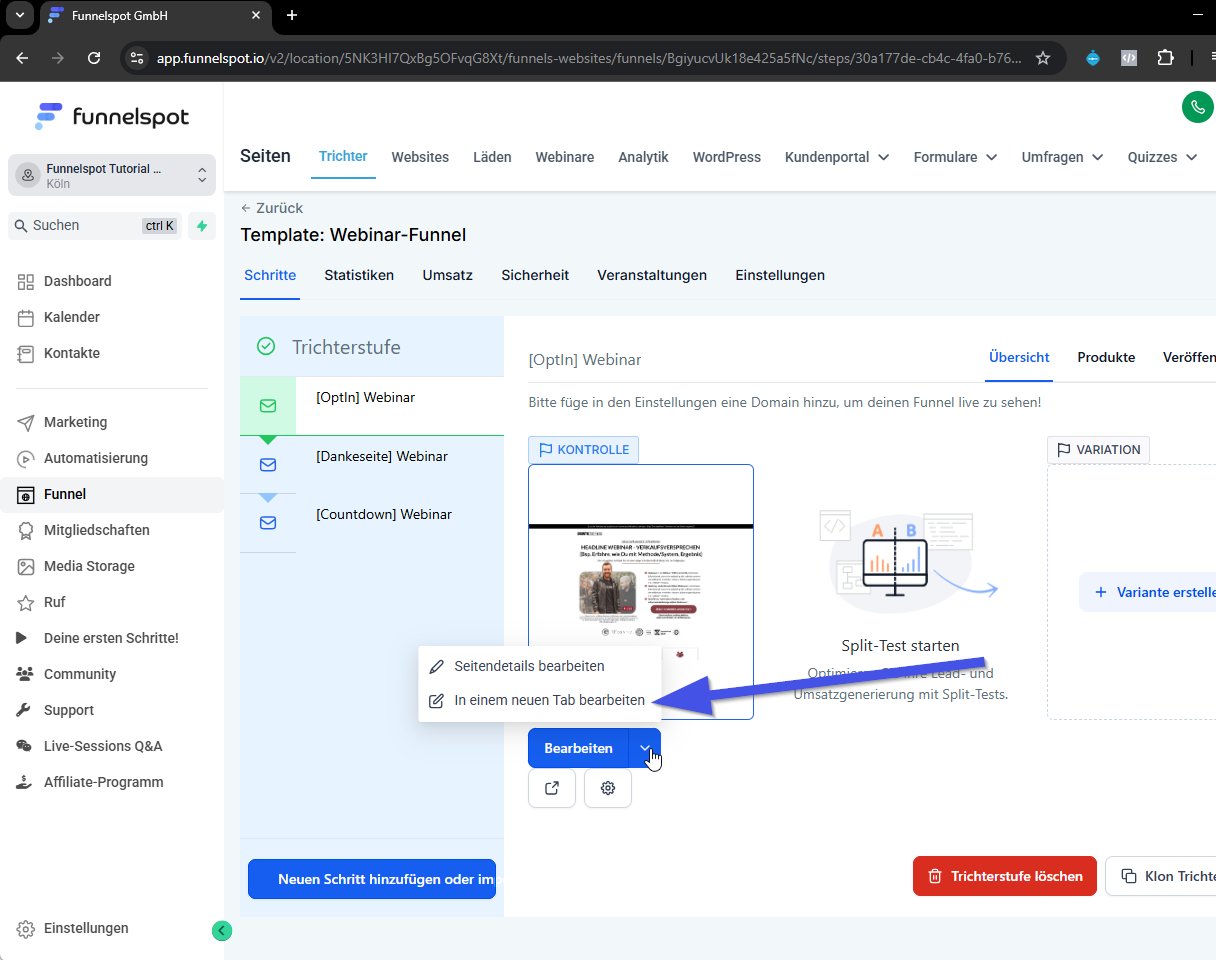
Task: Click the green phone call icon
Action: click(1197, 107)
